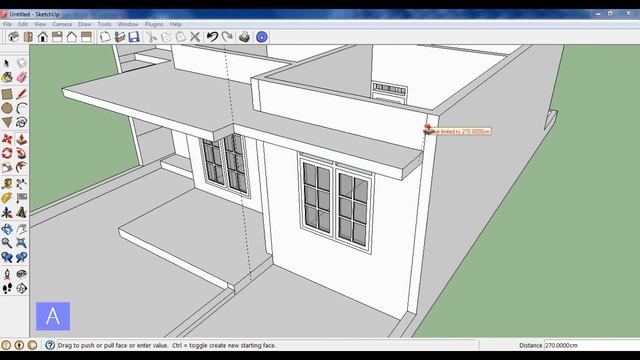Select the Freehand drawing tool
640x360 pixels.
click(21, 122)
